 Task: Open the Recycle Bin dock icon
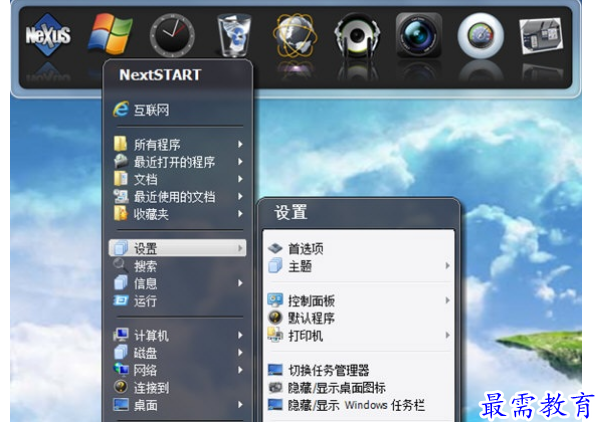(234, 35)
